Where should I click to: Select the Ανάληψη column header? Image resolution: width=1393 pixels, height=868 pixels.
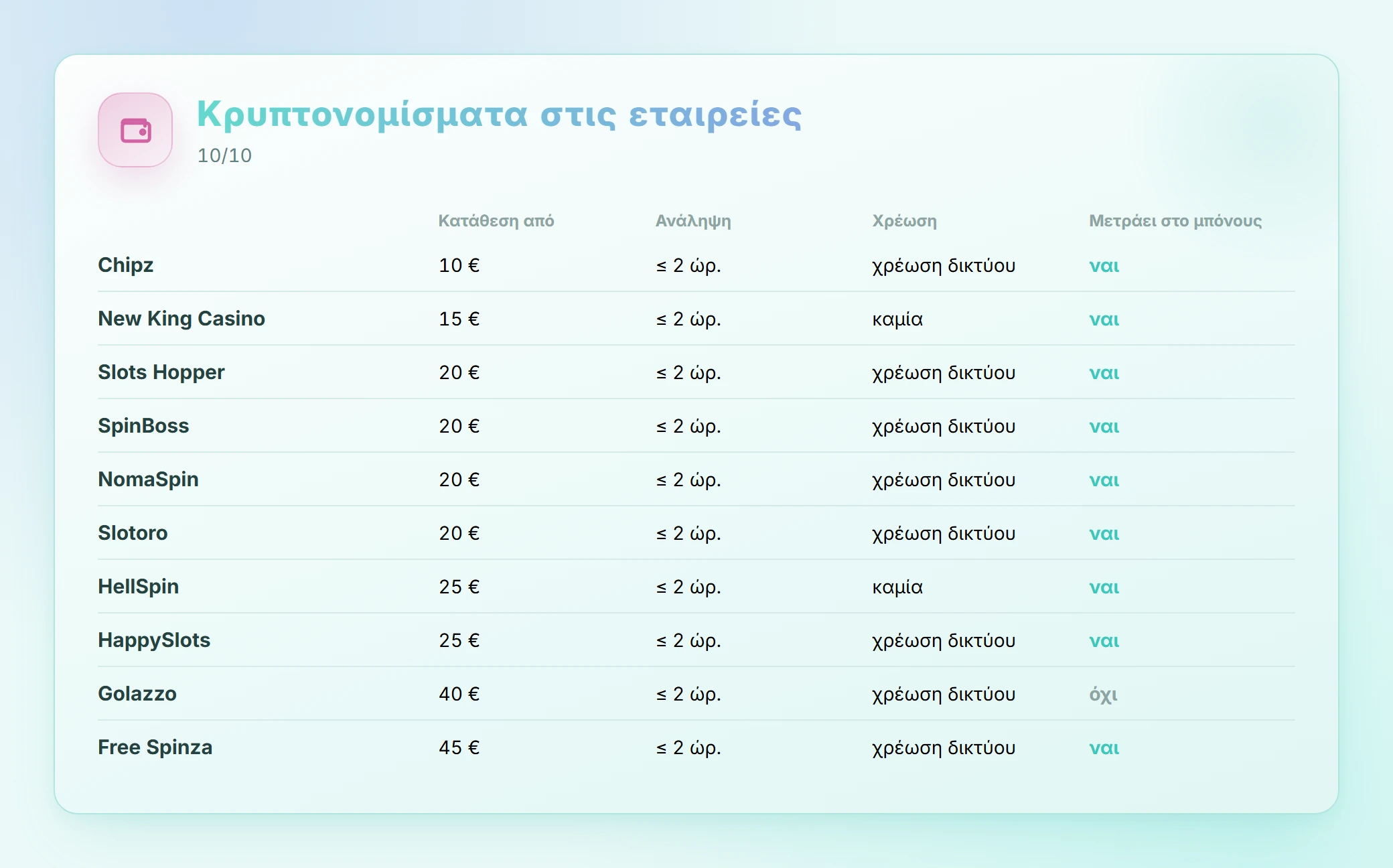693,221
